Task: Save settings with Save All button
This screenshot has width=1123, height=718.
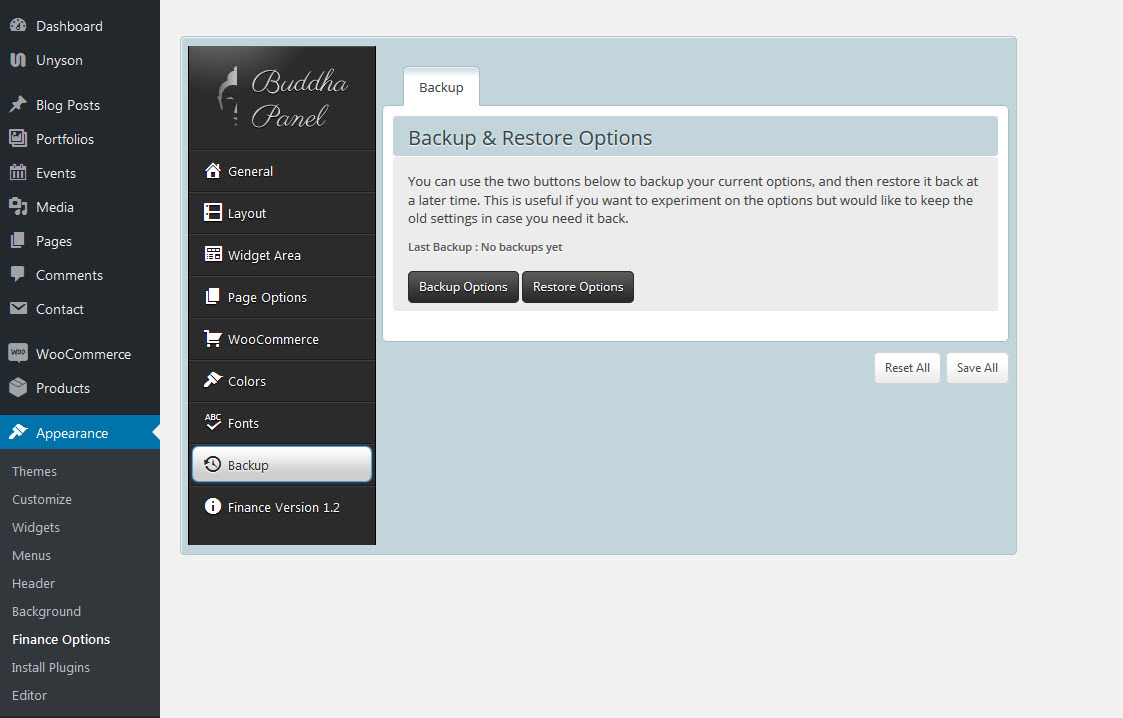Action: coord(977,368)
